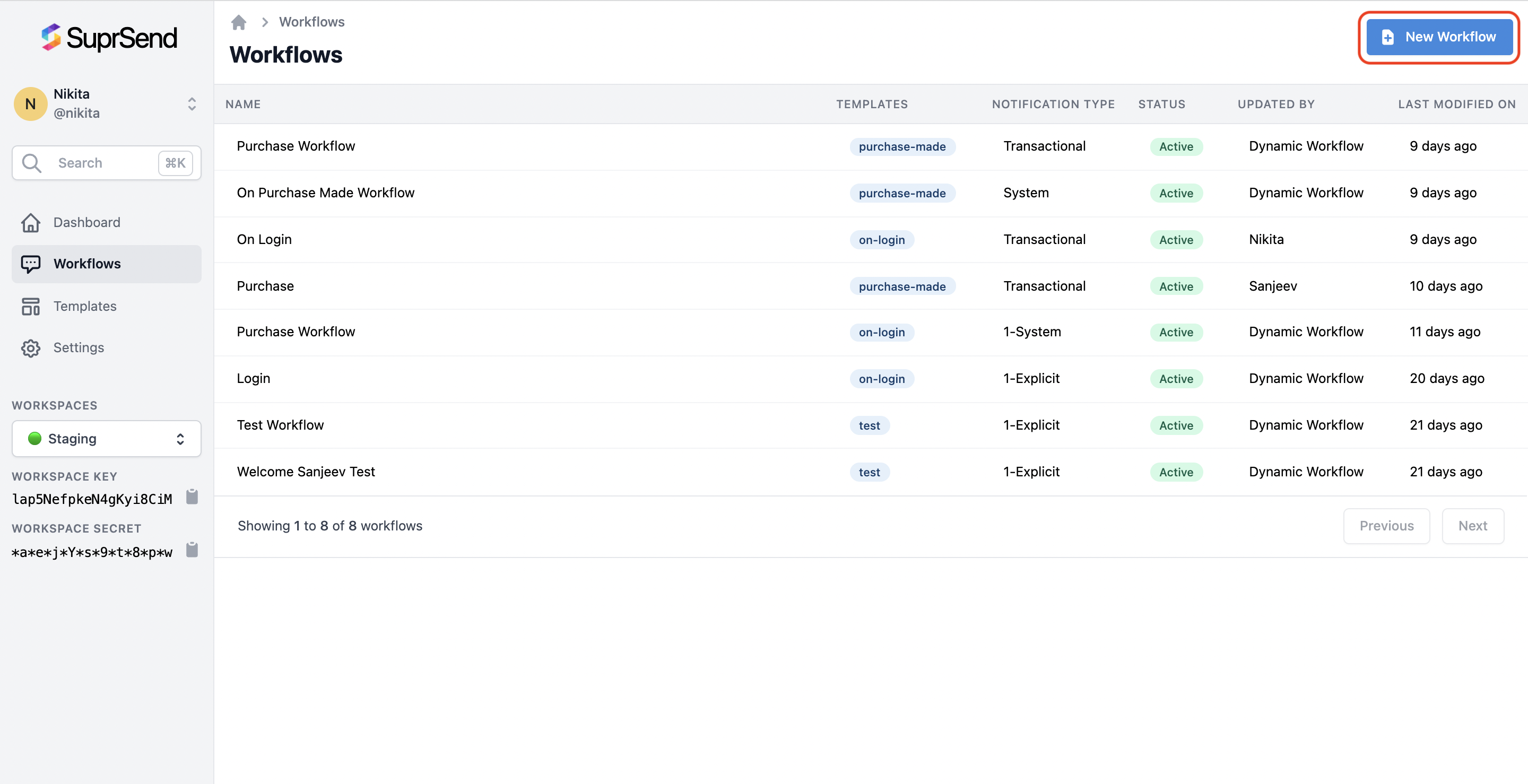Open the Staging workspace dropdown
This screenshot has width=1528, height=784.
pos(107,439)
